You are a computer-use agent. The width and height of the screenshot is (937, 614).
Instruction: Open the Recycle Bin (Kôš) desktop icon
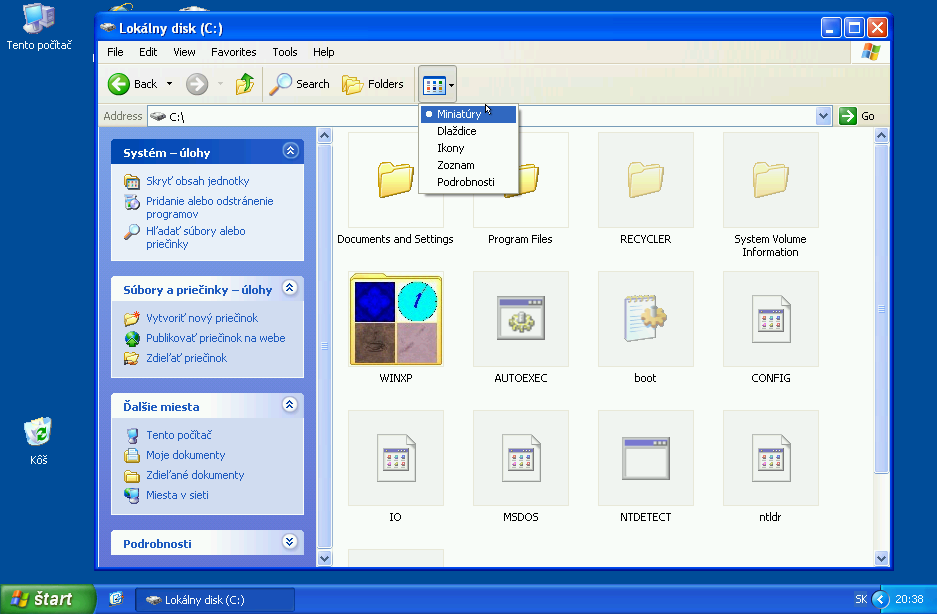click(39, 433)
